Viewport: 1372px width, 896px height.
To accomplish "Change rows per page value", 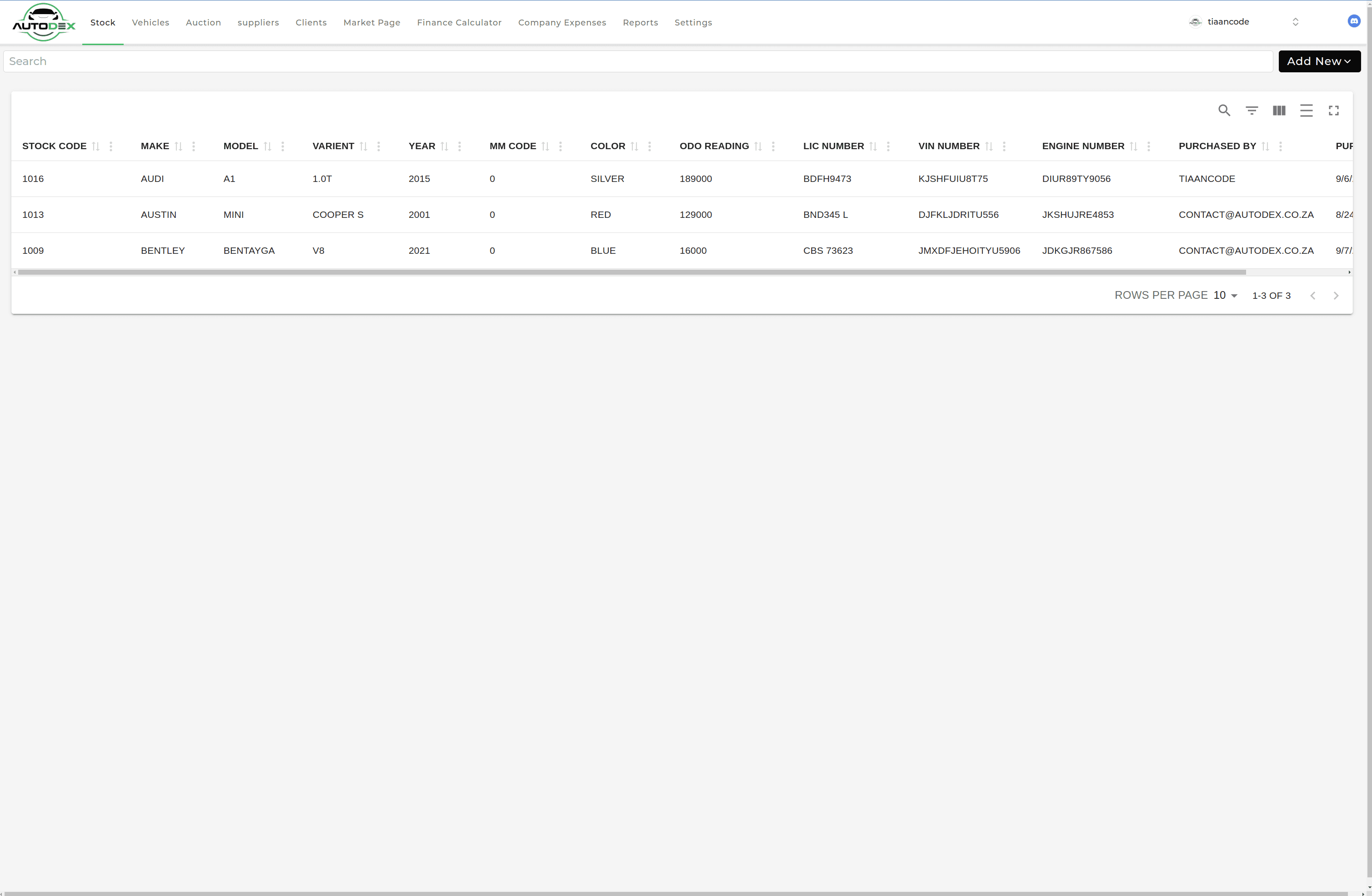I will pos(1225,295).
